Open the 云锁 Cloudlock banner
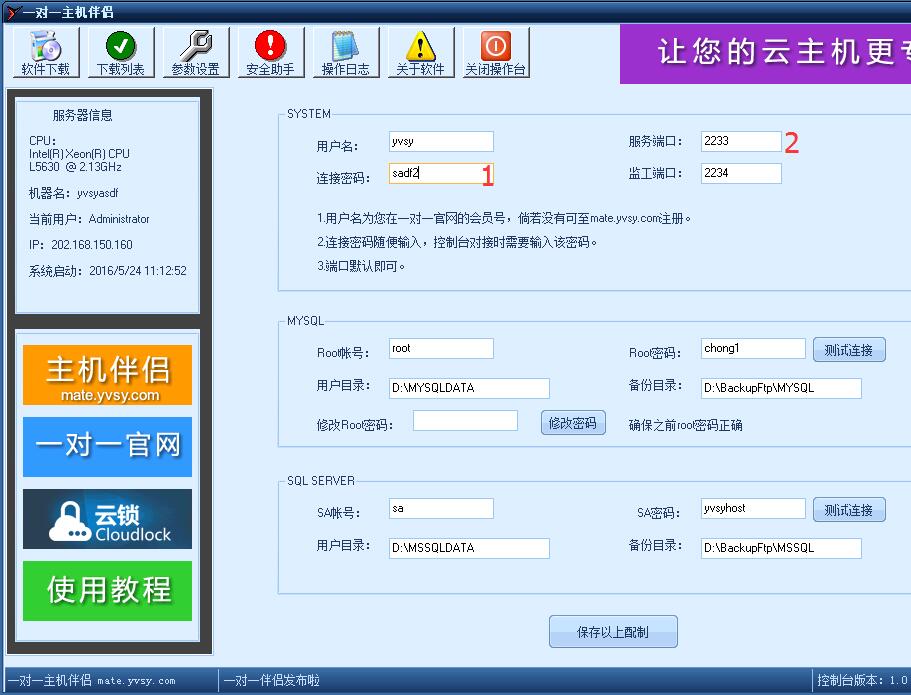This screenshot has width=911, height=695. pos(107,519)
